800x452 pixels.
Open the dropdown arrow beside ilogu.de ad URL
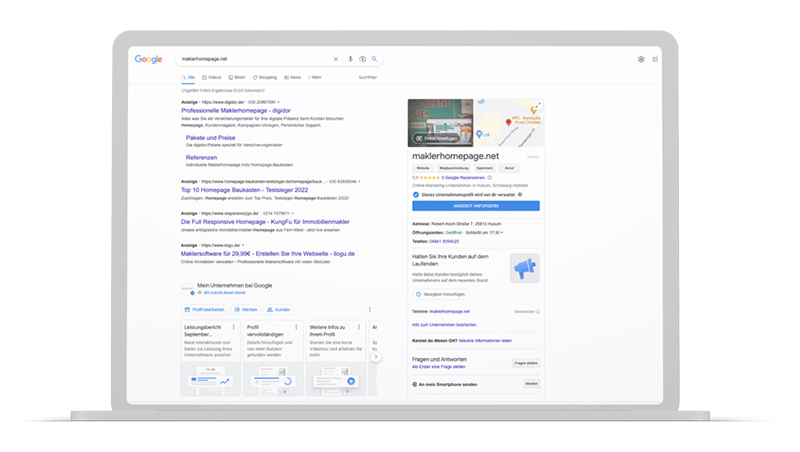[243, 245]
